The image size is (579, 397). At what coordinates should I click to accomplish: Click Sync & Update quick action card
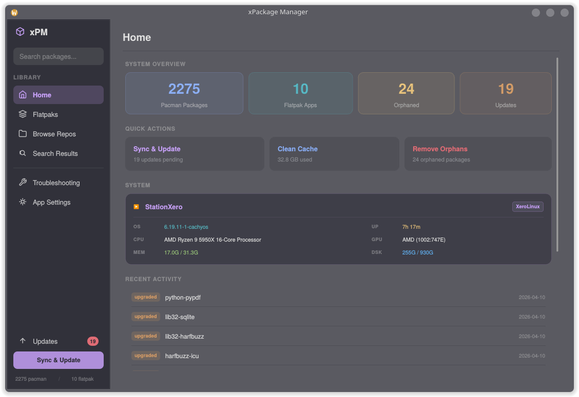pyautogui.click(x=195, y=154)
